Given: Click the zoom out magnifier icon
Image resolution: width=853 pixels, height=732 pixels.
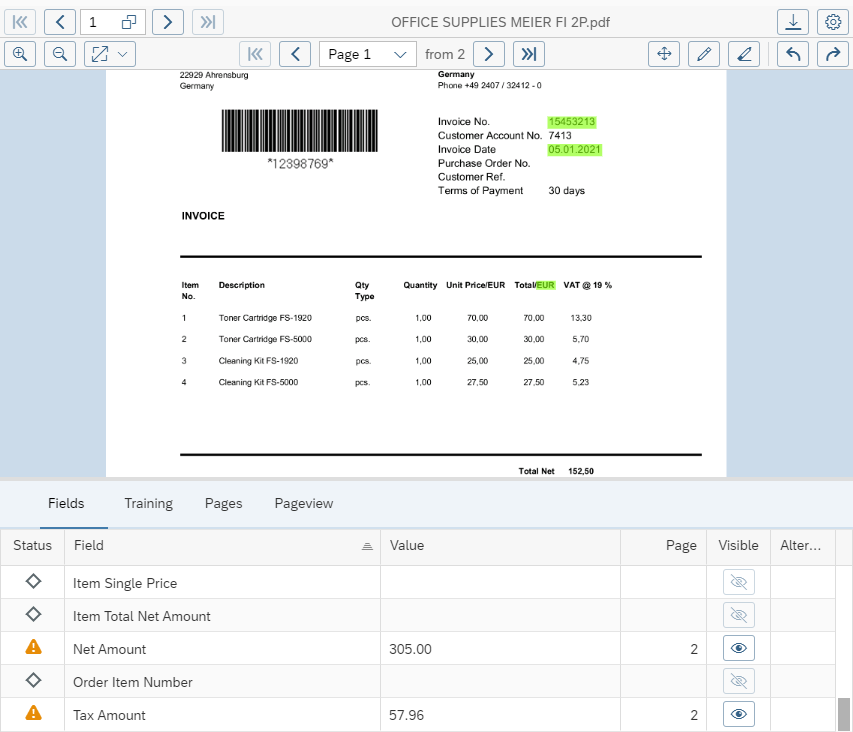Looking at the screenshot, I should point(60,54).
